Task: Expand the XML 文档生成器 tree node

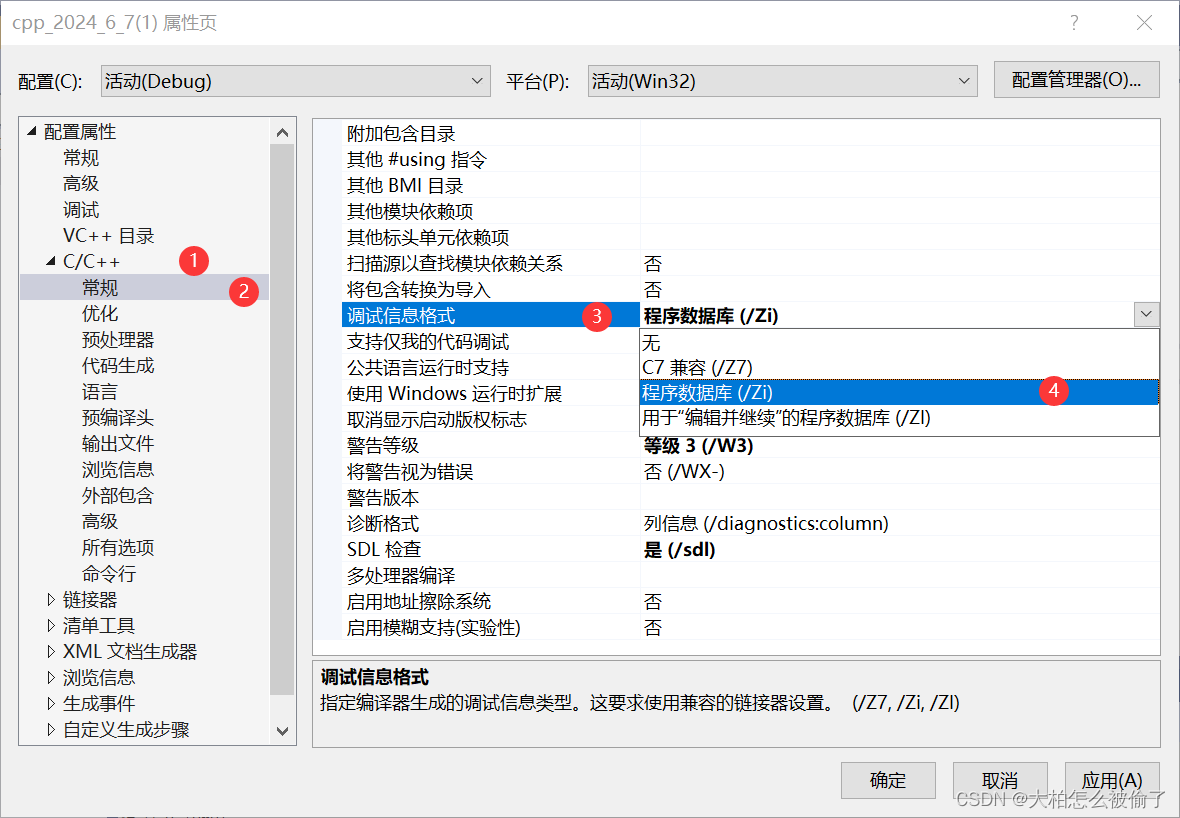Action: click(50, 652)
